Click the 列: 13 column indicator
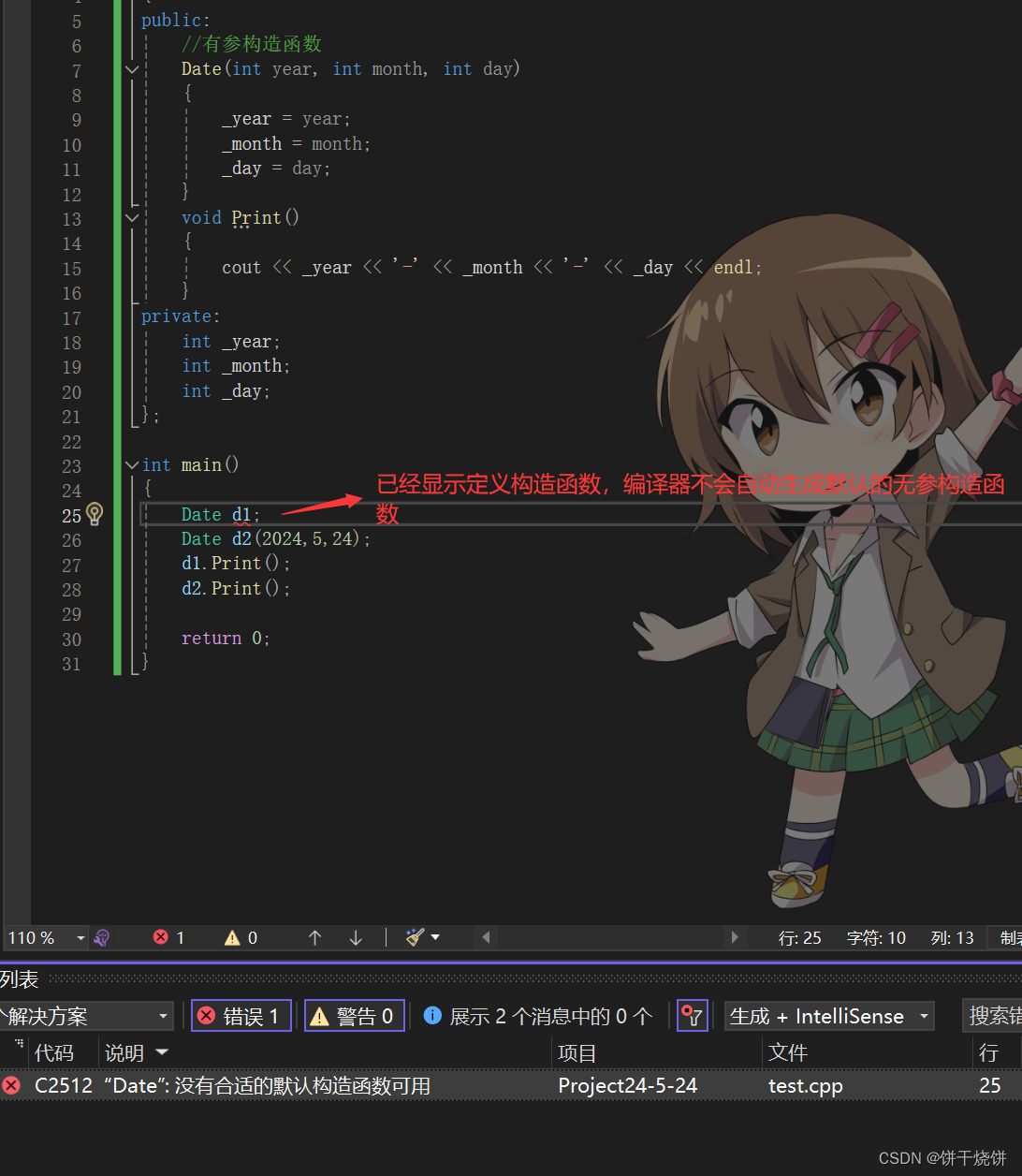 pyautogui.click(x=953, y=937)
